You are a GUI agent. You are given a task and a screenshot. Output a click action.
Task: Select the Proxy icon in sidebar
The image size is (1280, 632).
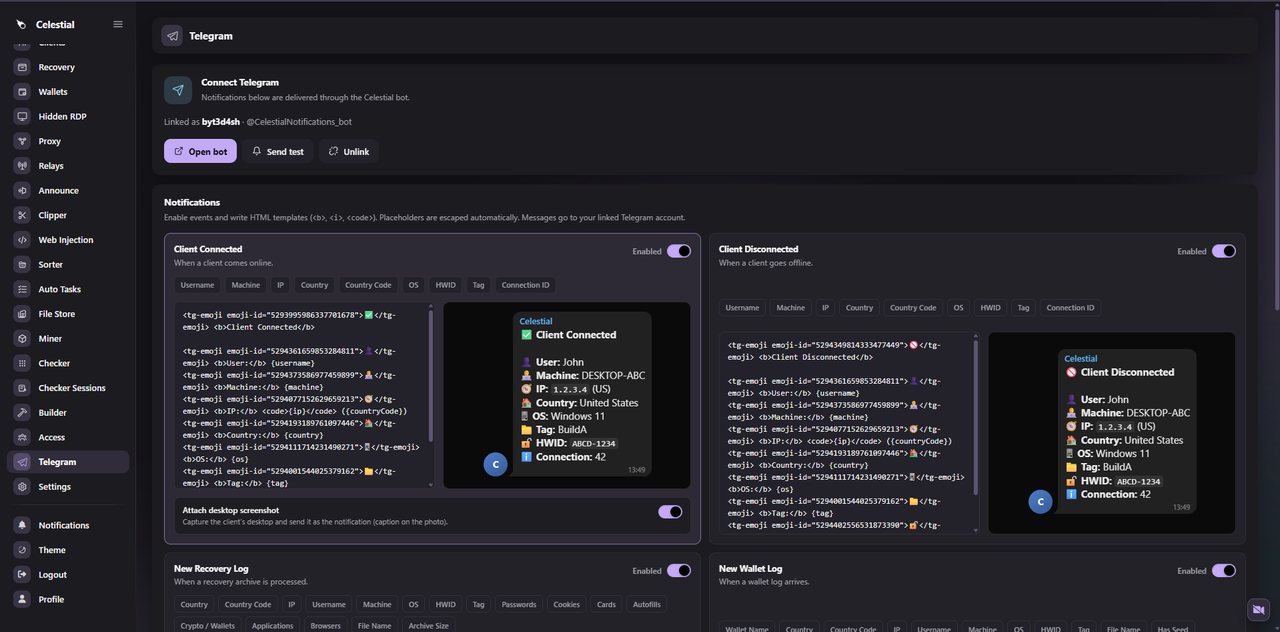coord(21,141)
